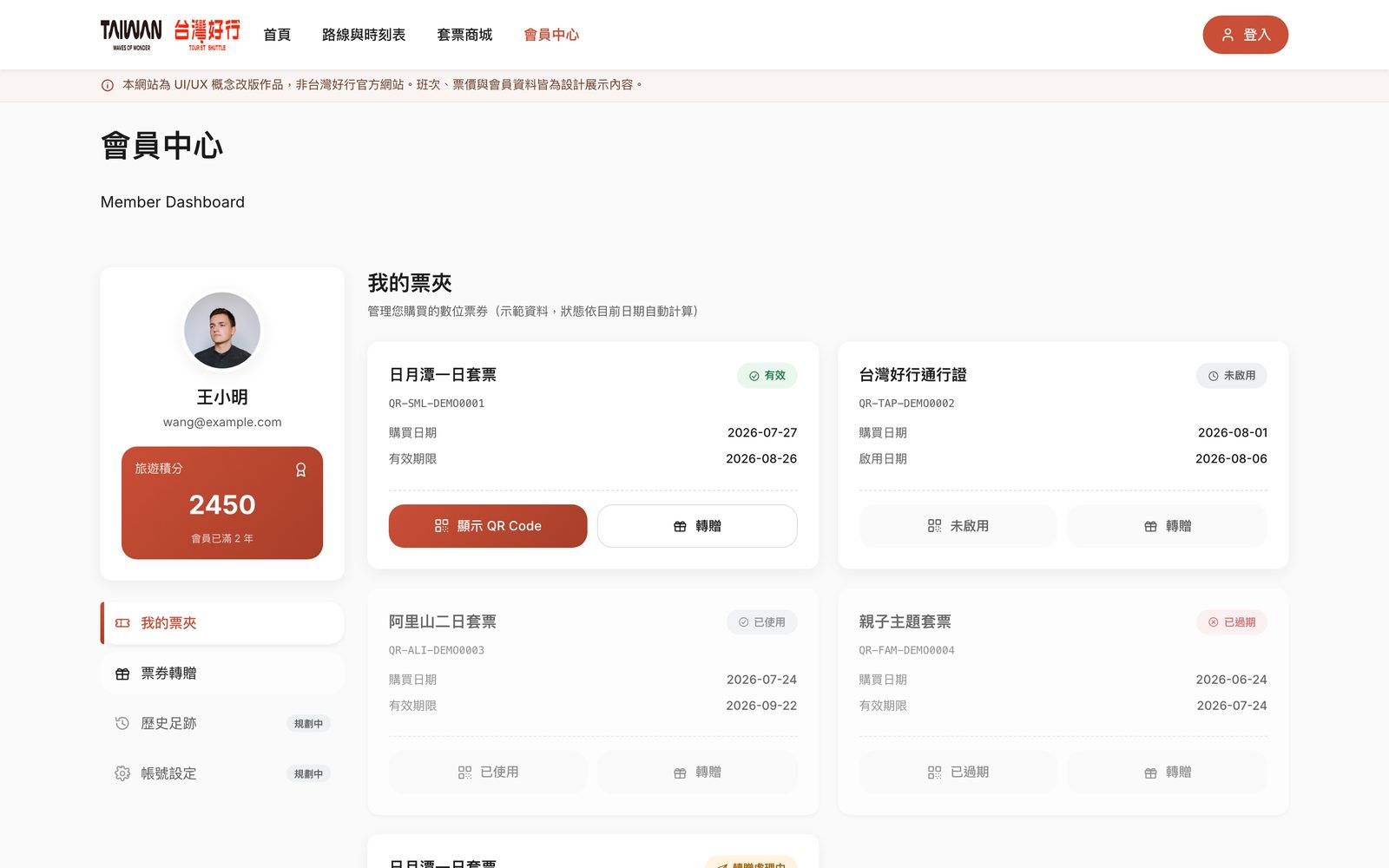The height and width of the screenshot is (868, 1389).
Task: Click 阿里山二日套票 card title
Action: [443, 621]
